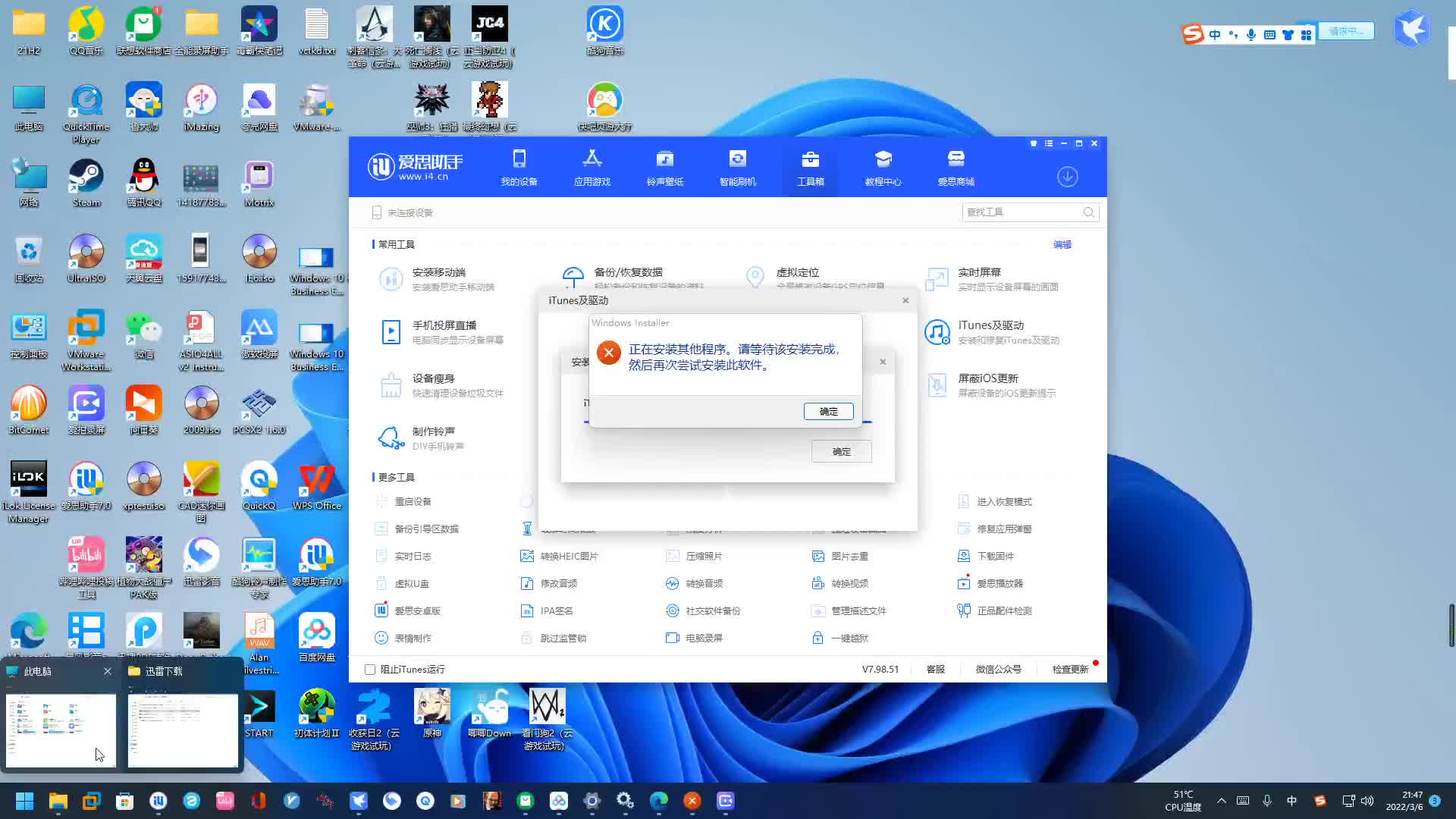Viewport: 1456px width, 819px height.
Task: Open 智能刷机 (Smart Flash) tool
Action: click(737, 166)
